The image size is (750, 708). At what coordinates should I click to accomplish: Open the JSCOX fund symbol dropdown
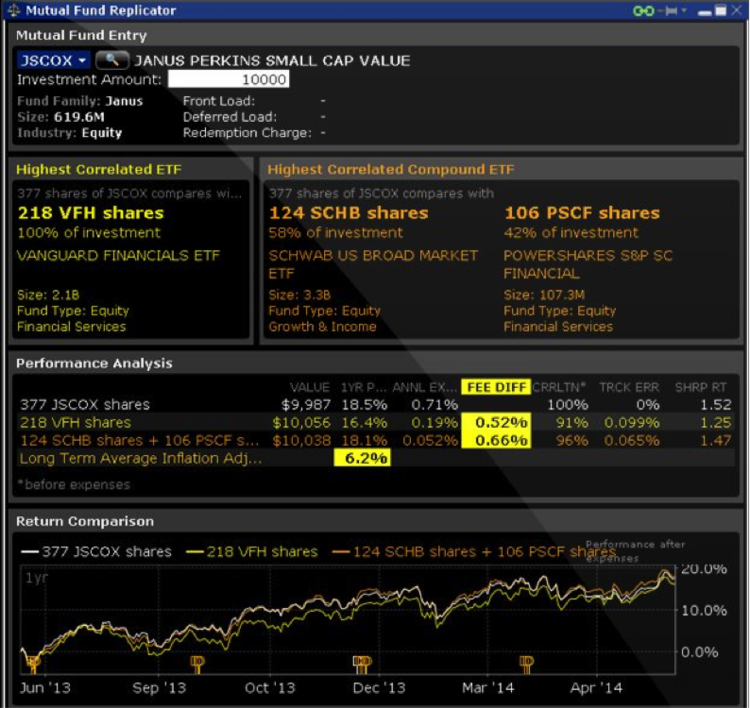(x=54, y=60)
